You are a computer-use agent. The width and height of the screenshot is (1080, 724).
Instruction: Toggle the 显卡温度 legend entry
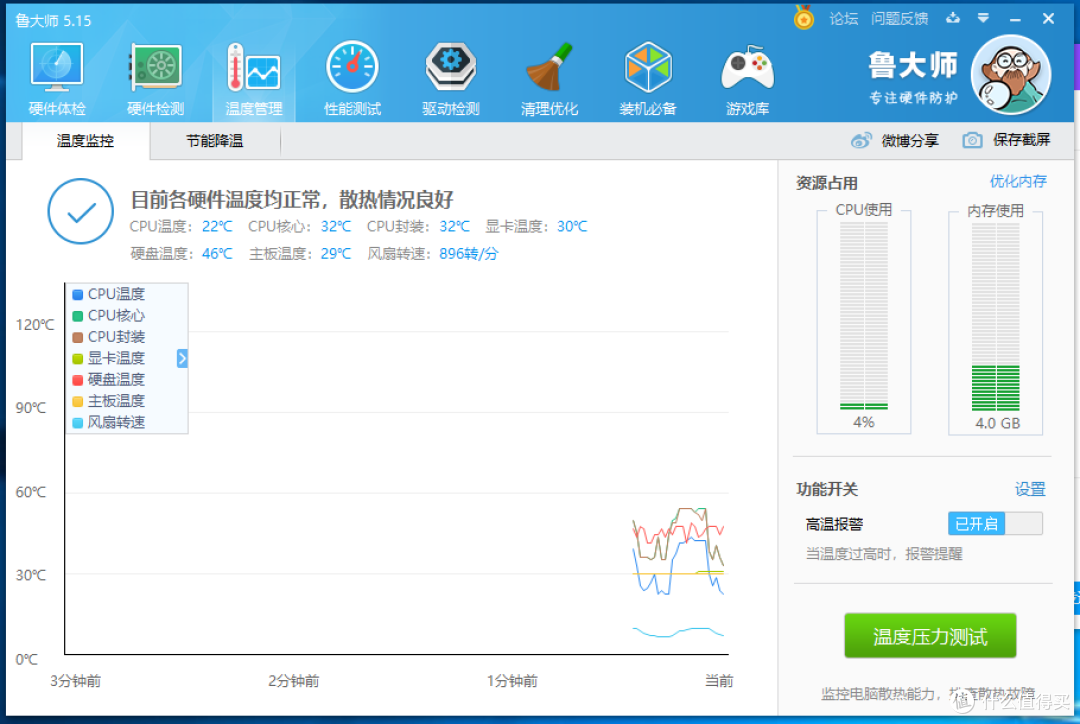click(x=109, y=358)
